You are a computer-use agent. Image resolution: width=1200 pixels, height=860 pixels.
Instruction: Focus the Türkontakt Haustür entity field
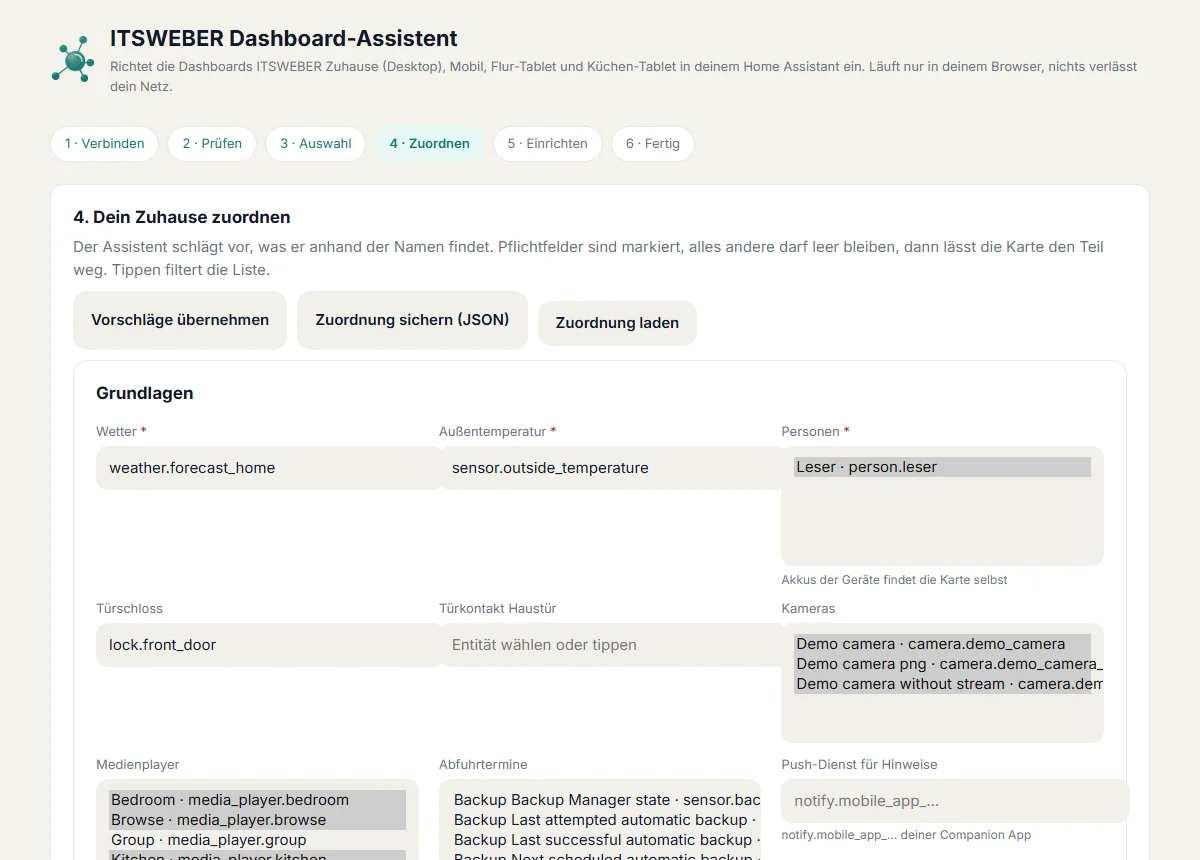coord(611,644)
